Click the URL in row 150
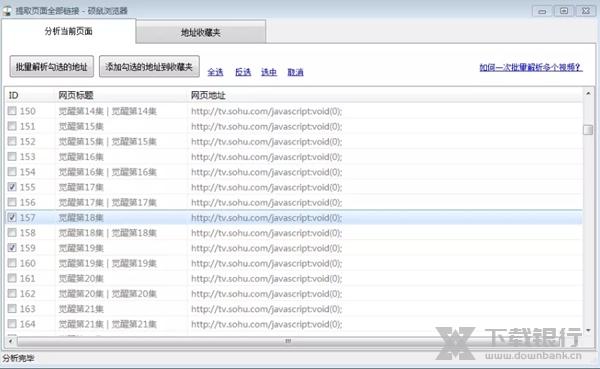600x369 pixels. (267, 111)
